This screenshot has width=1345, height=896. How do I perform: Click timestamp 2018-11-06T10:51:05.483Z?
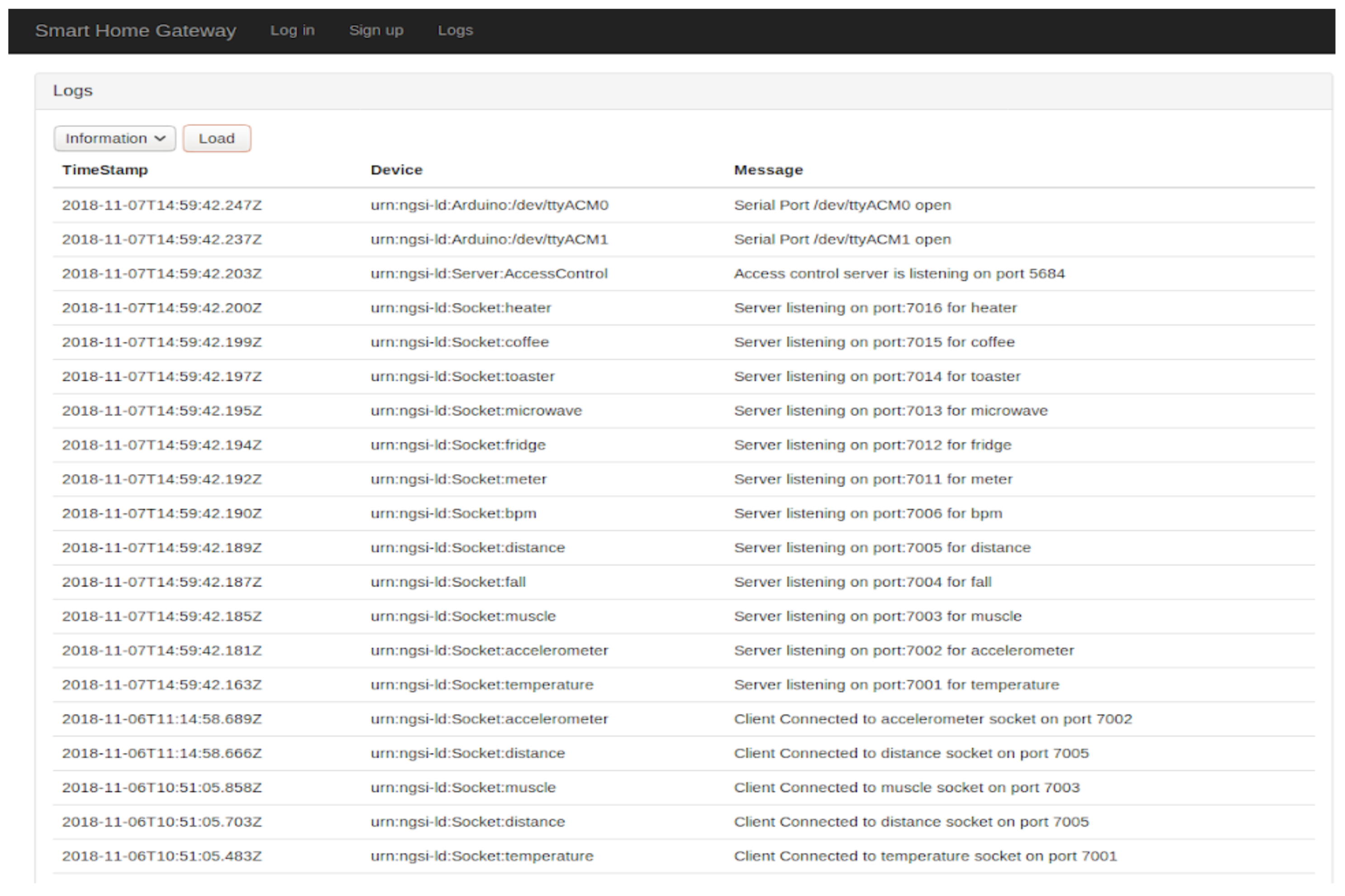pyautogui.click(x=162, y=857)
